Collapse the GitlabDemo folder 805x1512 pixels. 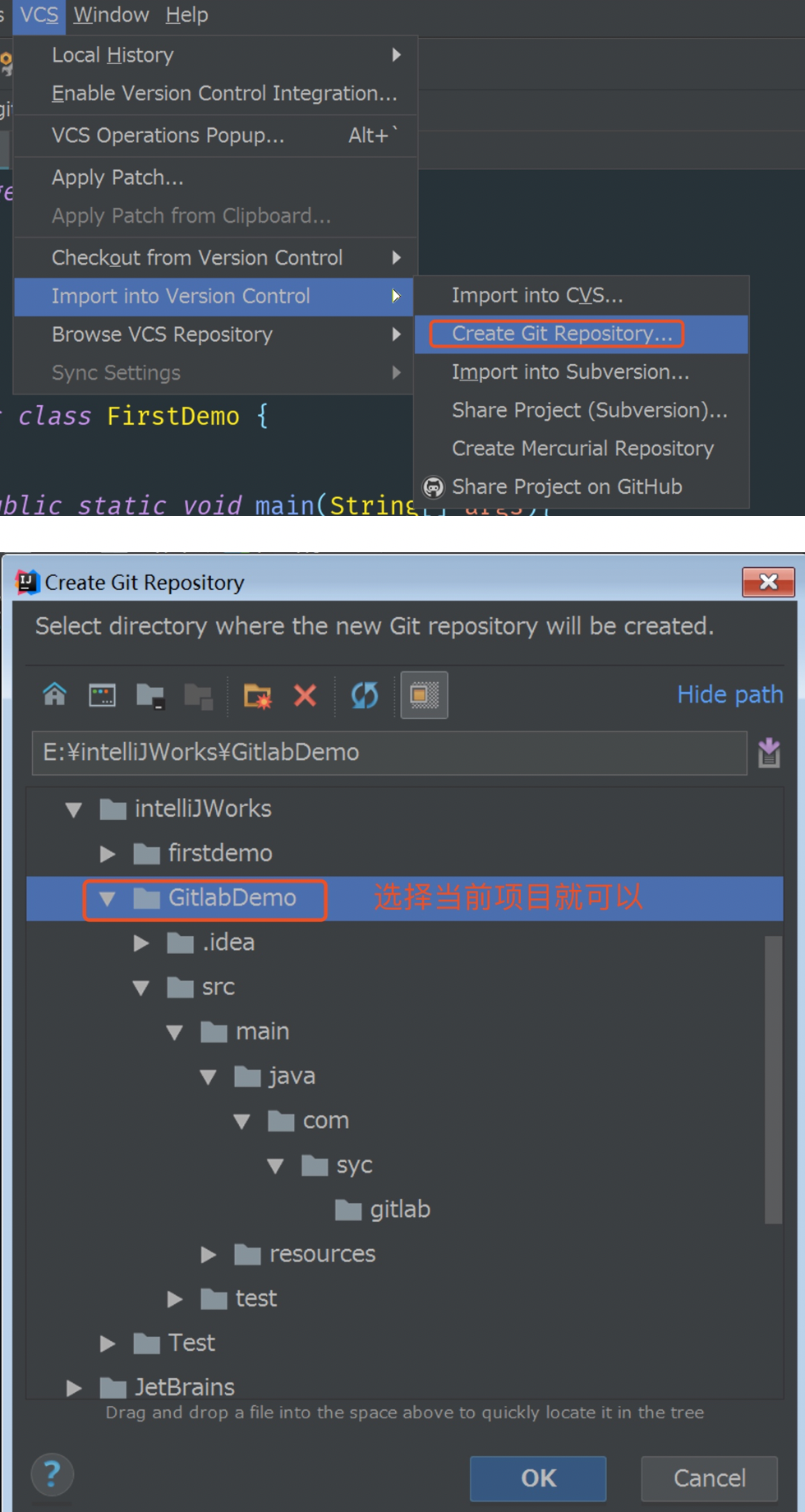tap(108, 898)
